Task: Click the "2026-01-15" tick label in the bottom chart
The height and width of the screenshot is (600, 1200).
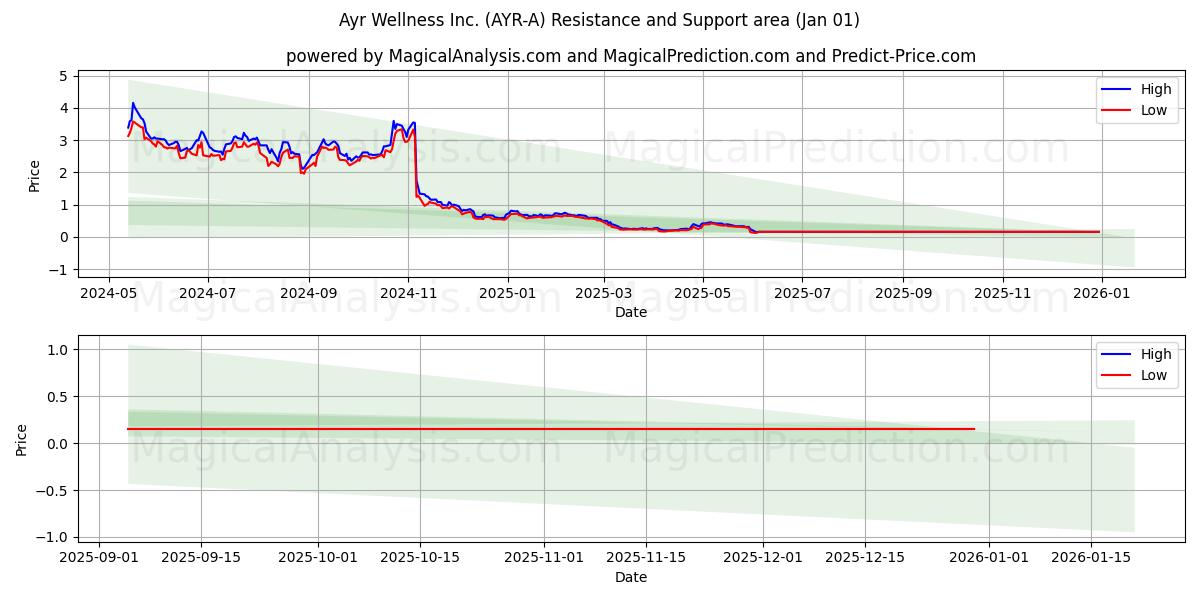Action: click(1093, 558)
